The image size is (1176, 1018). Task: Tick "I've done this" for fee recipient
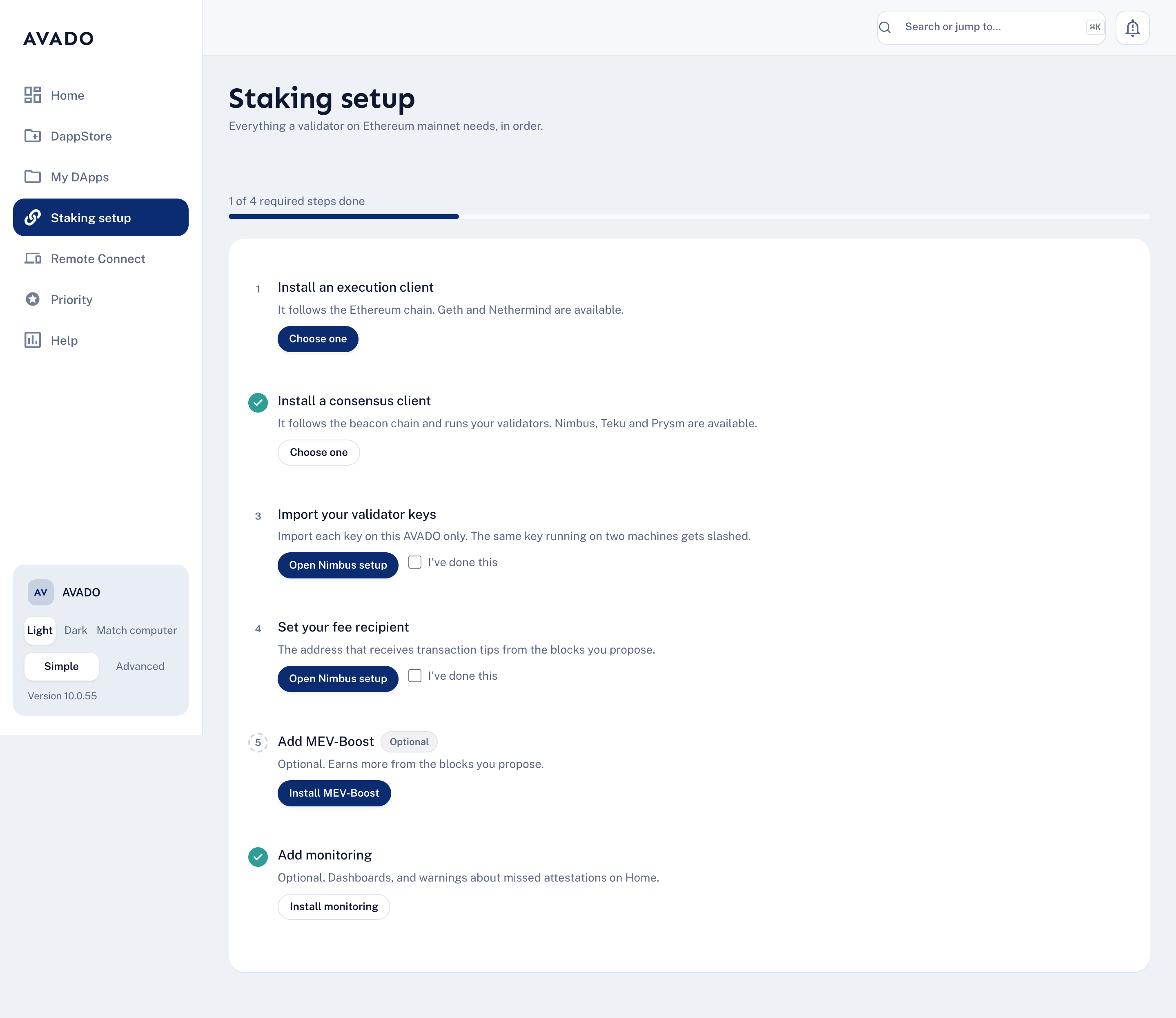click(415, 676)
